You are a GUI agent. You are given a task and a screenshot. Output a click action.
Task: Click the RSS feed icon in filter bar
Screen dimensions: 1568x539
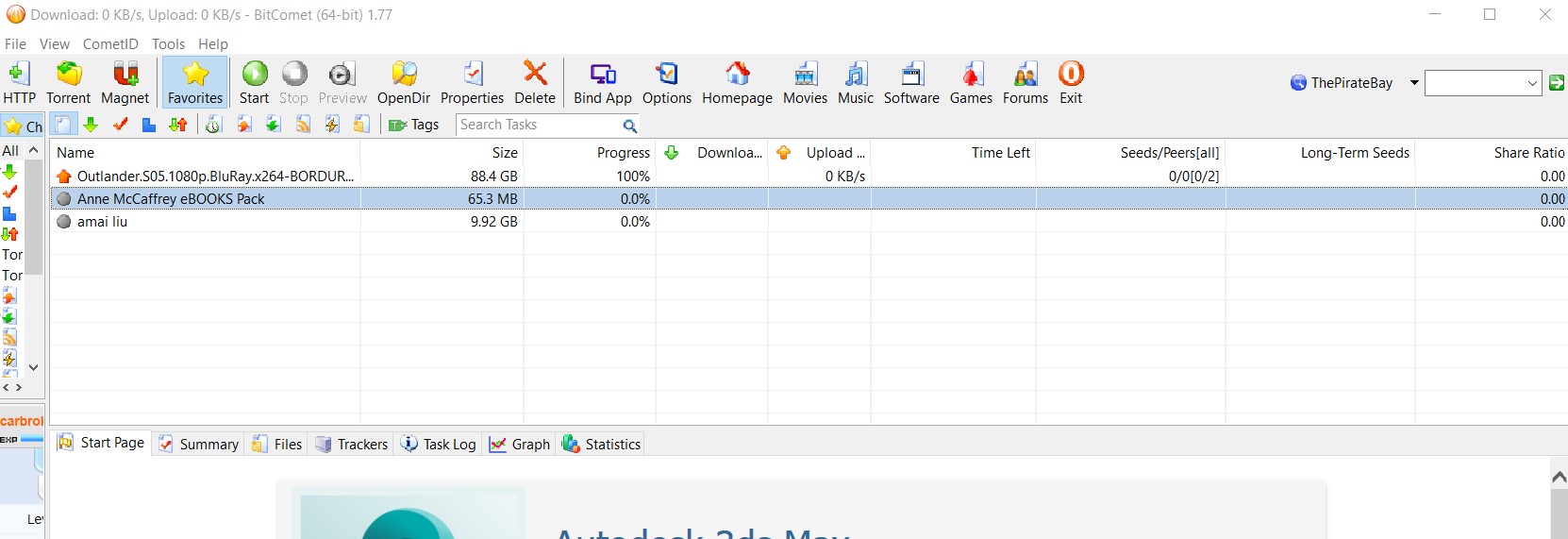[x=303, y=125]
